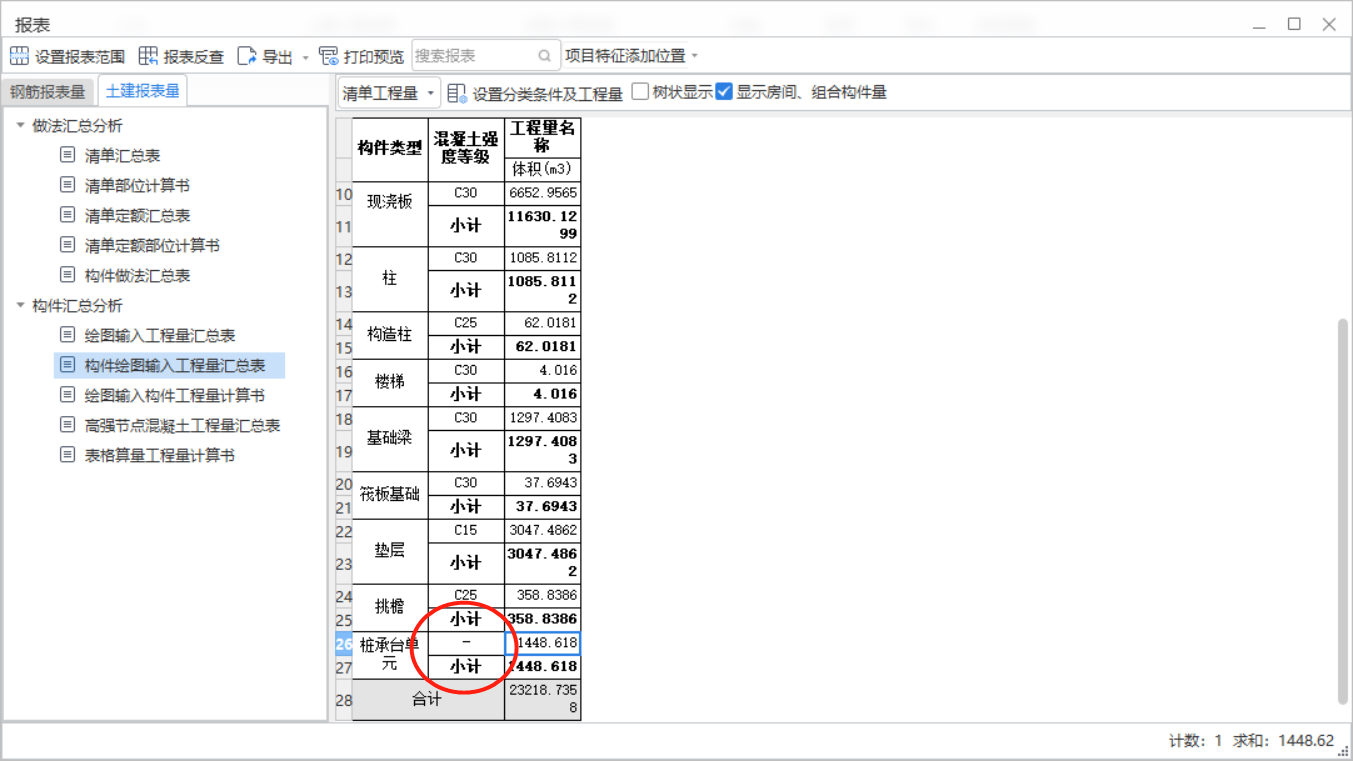This screenshot has height=761, width=1353.
Task: Select the 柱 volume cell 1085.8112
Action: tap(542, 258)
